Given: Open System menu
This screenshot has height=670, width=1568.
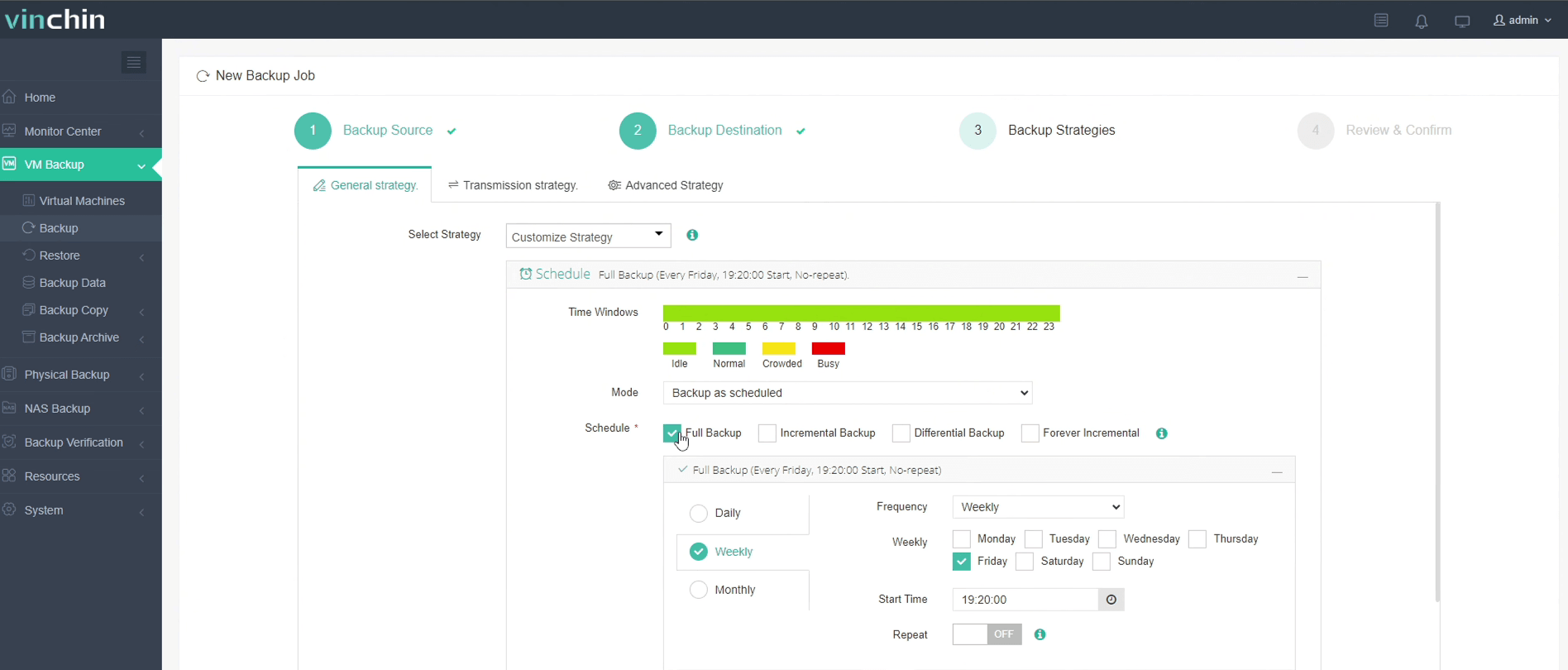Looking at the screenshot, I should (x=81, y=510).
